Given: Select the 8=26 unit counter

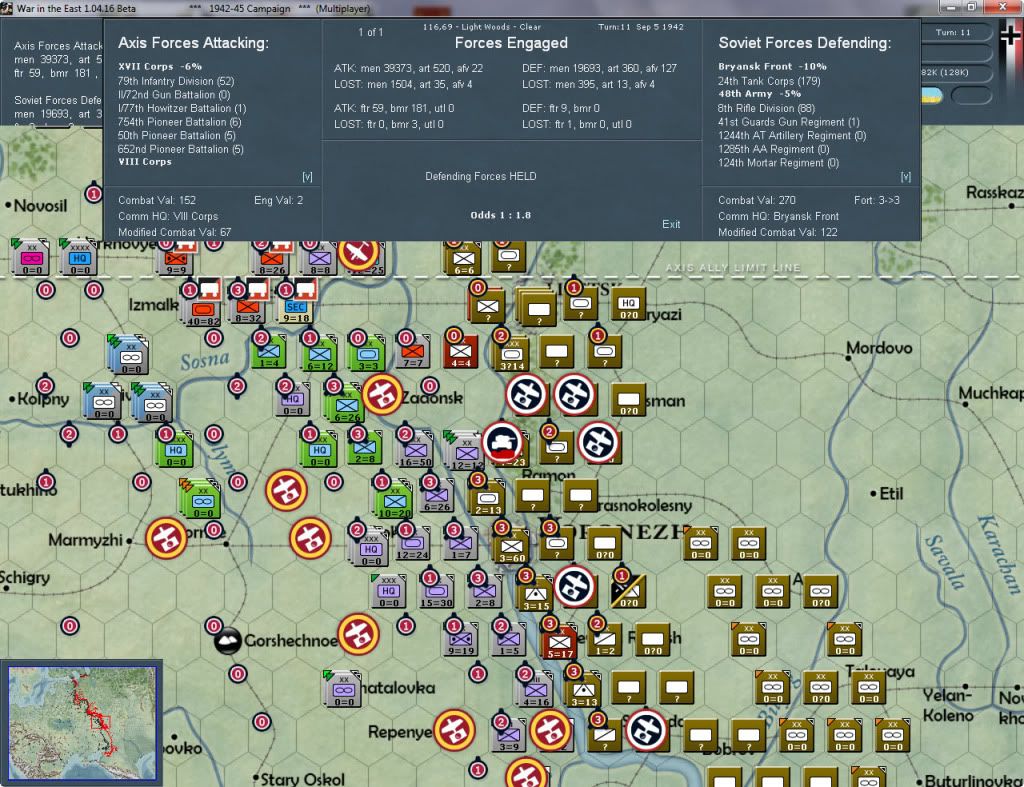Looking at the screenshot, I should (x=271, y=260).
